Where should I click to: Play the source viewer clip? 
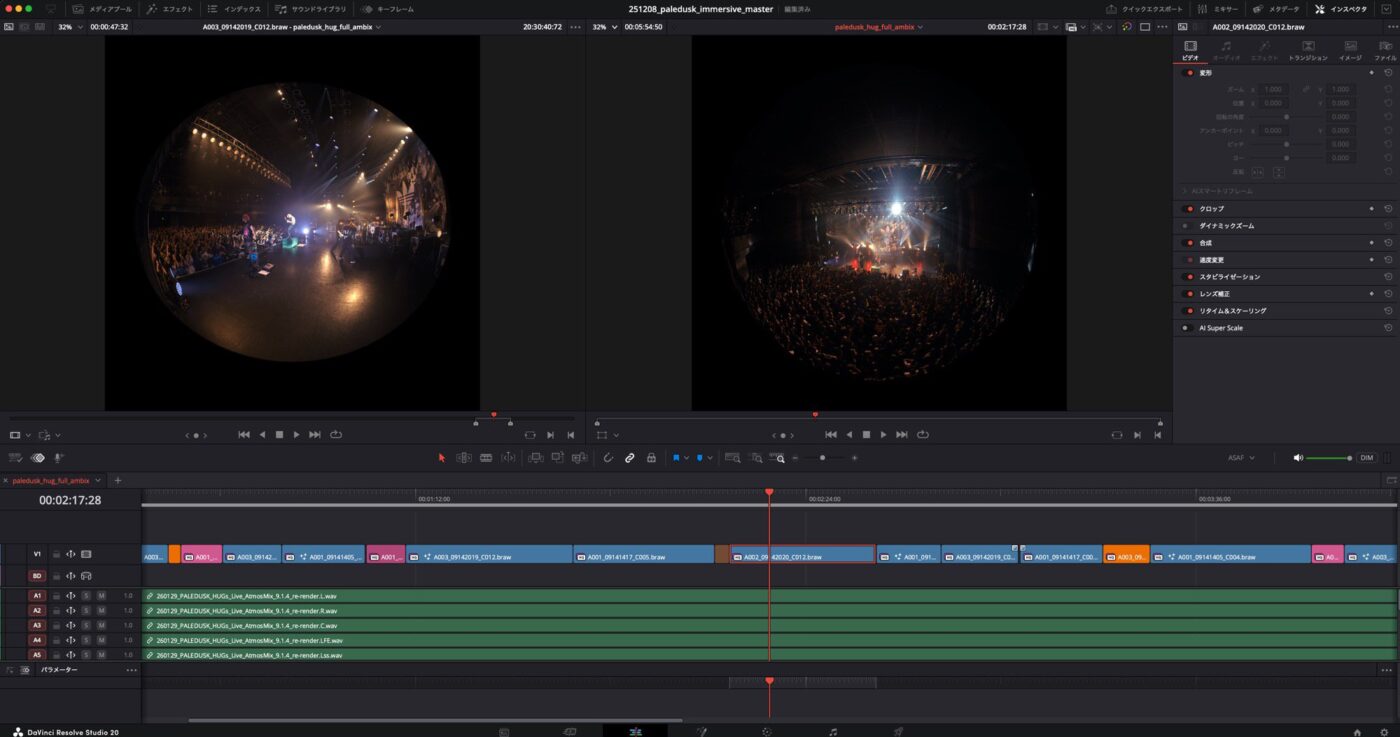(297, 435)
